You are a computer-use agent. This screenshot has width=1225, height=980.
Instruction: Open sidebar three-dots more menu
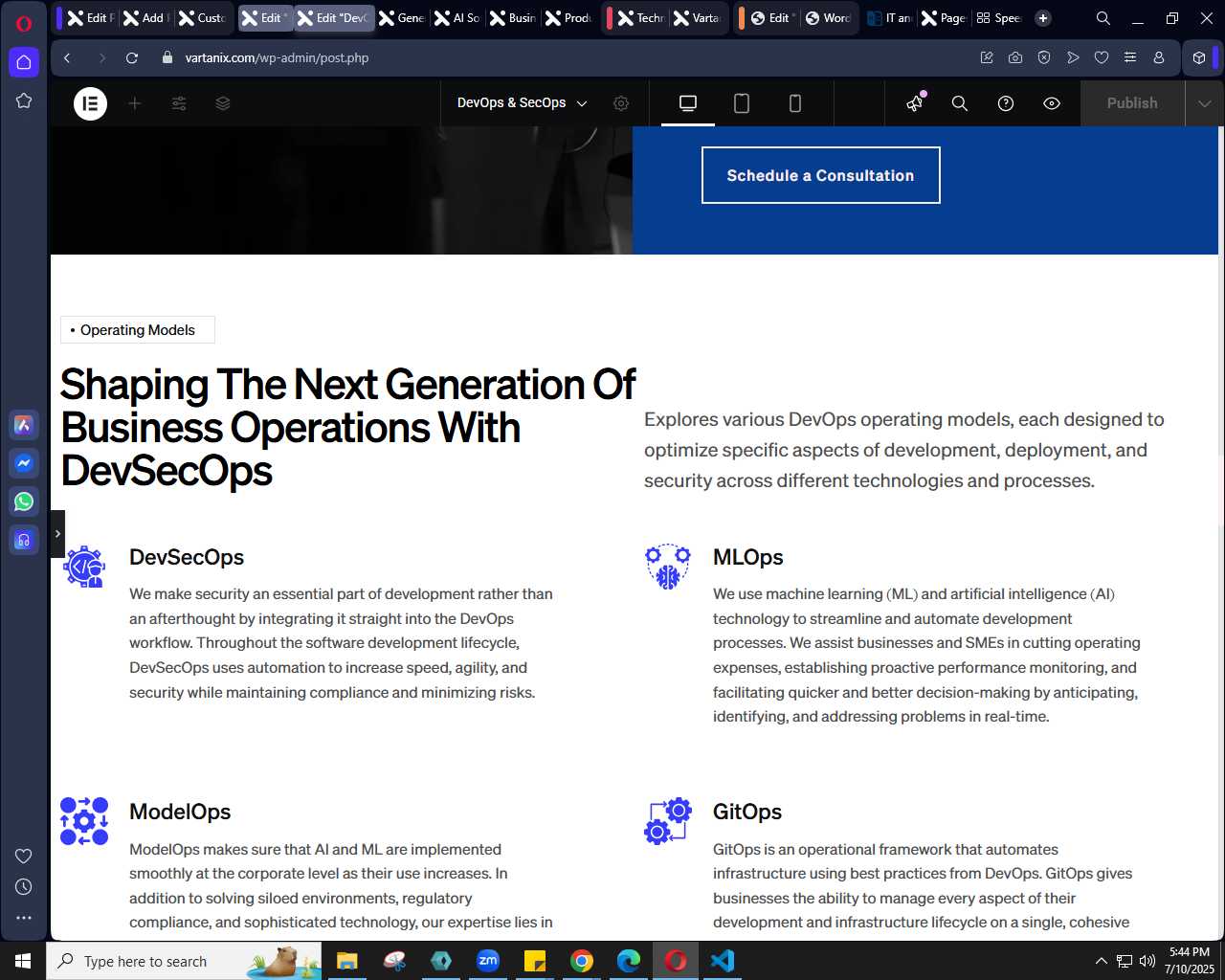pos(24,918)
